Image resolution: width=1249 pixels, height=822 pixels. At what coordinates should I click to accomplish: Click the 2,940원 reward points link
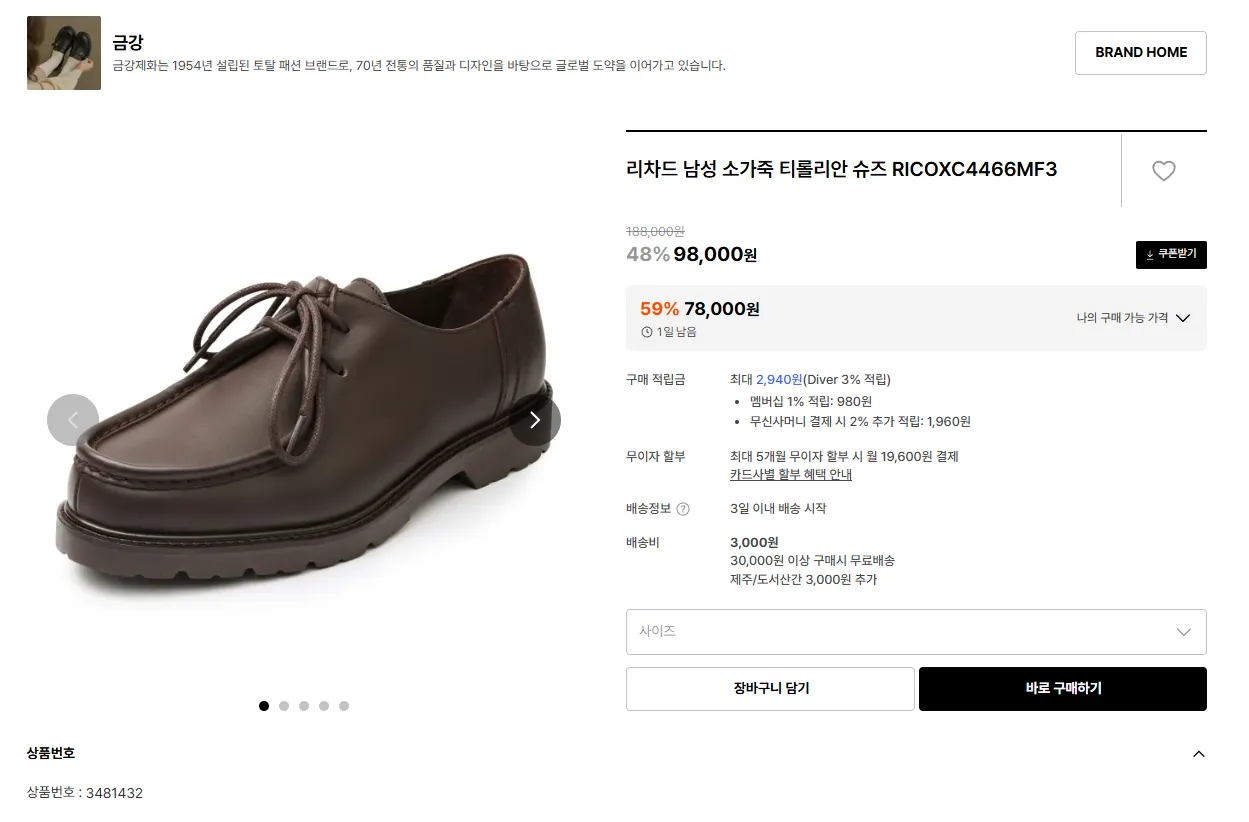[779, 380]
